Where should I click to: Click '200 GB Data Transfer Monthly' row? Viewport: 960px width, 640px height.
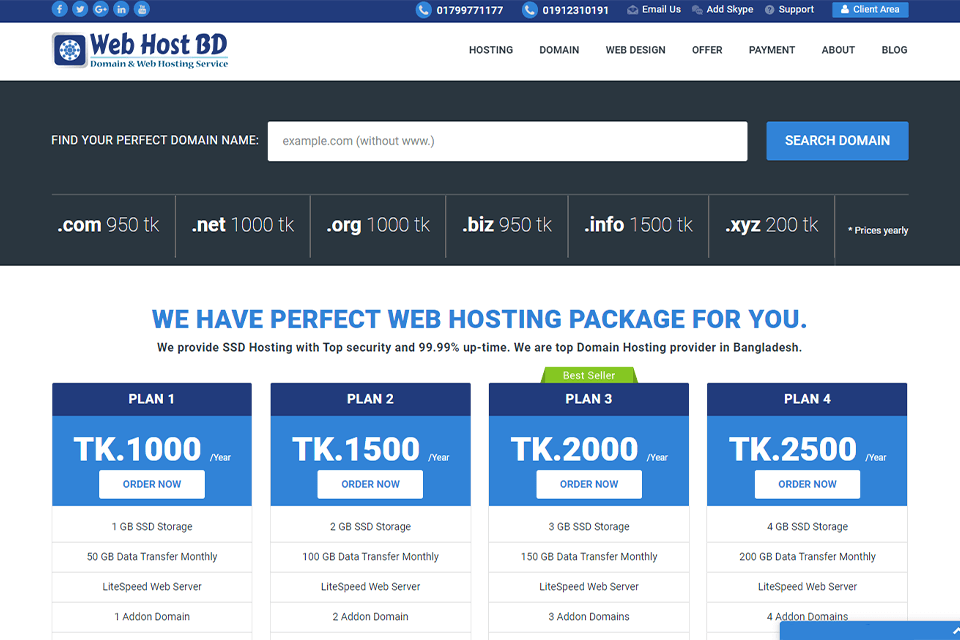807,557
